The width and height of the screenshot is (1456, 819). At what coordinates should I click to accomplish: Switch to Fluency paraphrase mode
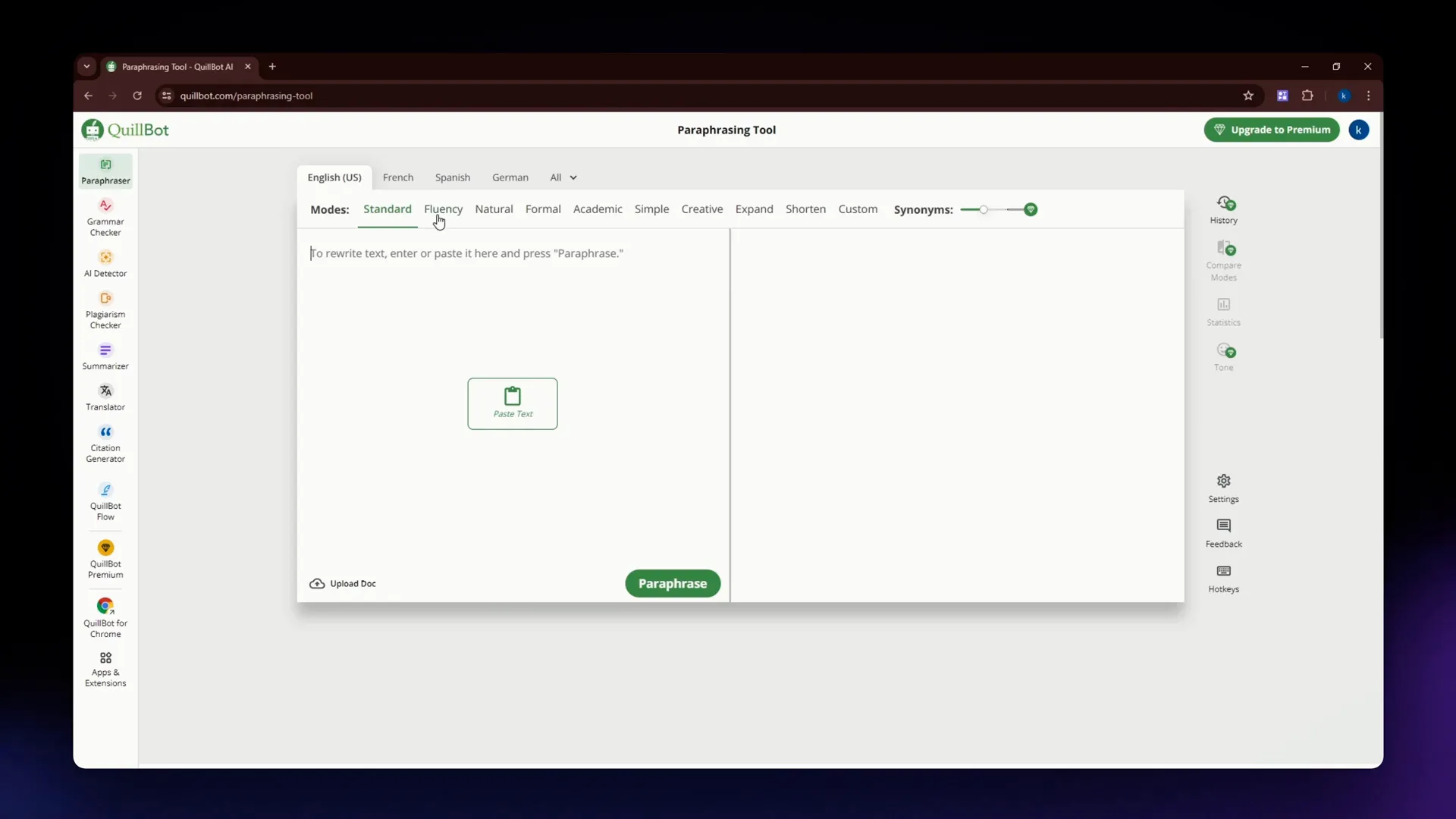443,209
